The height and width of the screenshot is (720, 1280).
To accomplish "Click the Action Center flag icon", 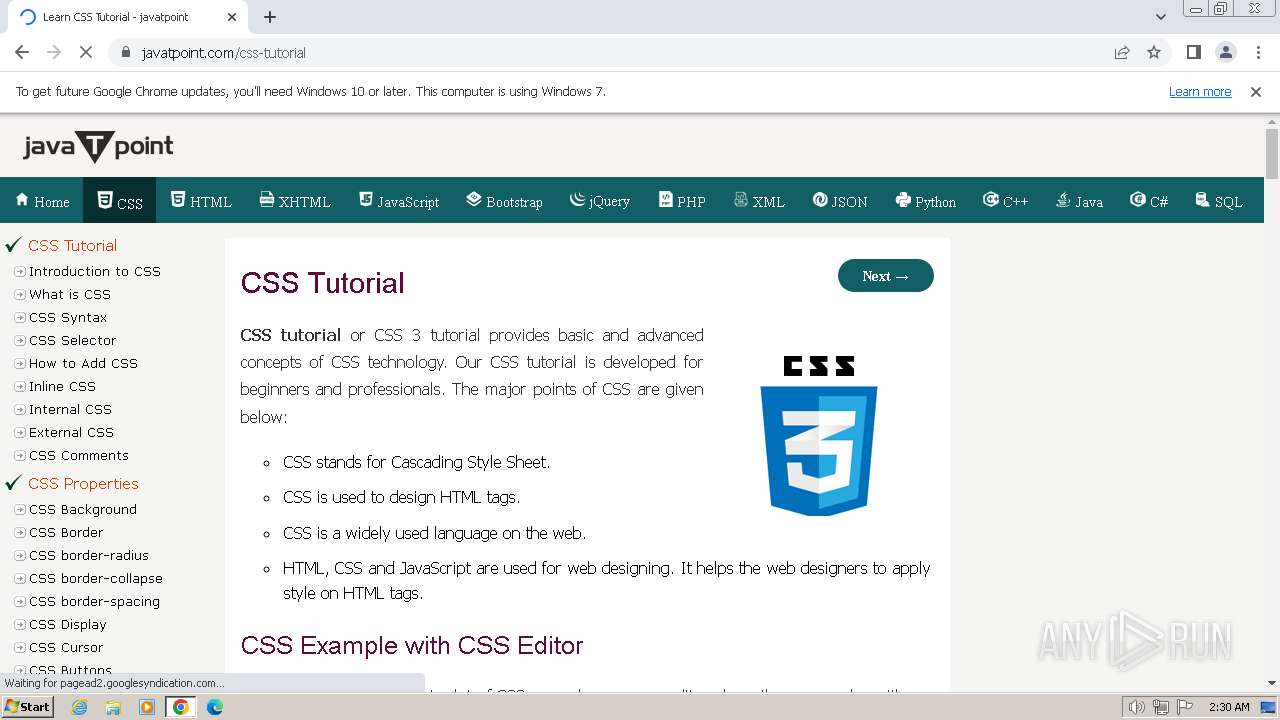I will click(x=1184, y=707).
